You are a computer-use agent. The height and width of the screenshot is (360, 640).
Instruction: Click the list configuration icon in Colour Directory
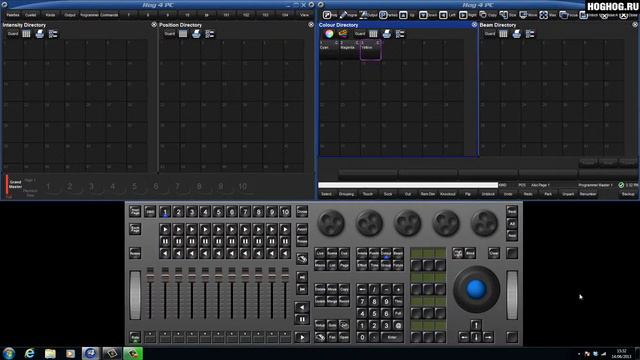click(400, 34)
